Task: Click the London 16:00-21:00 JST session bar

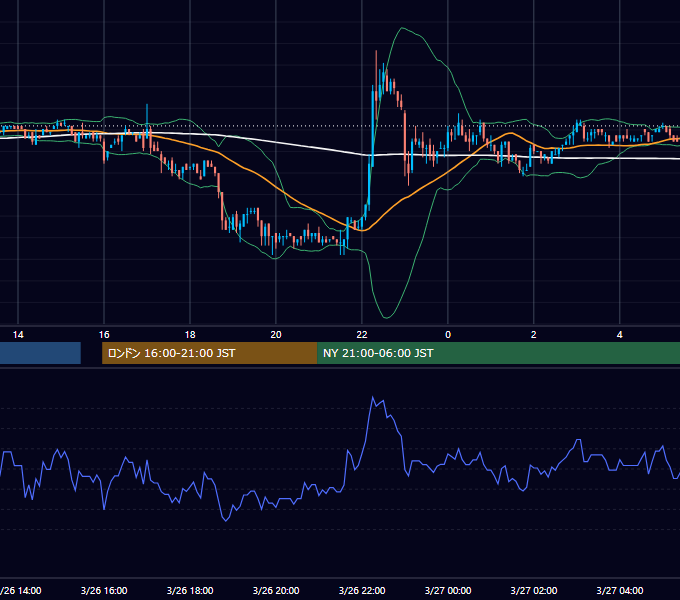Action: [209, 353]
